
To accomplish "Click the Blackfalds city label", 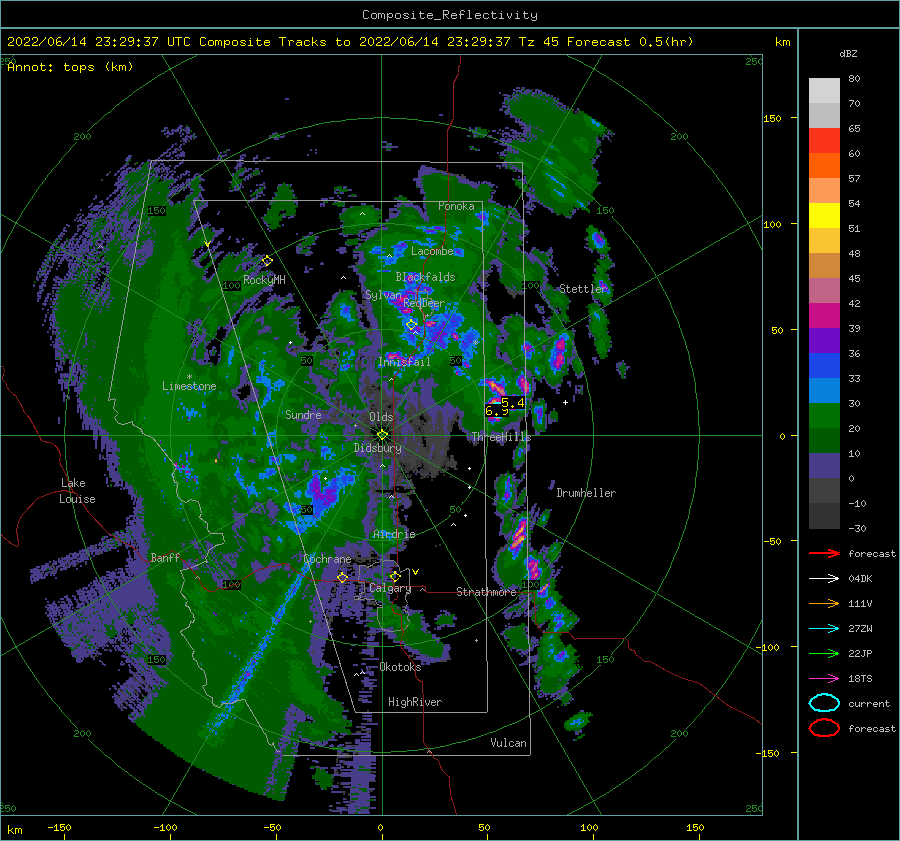I will [x=425, y=277].
